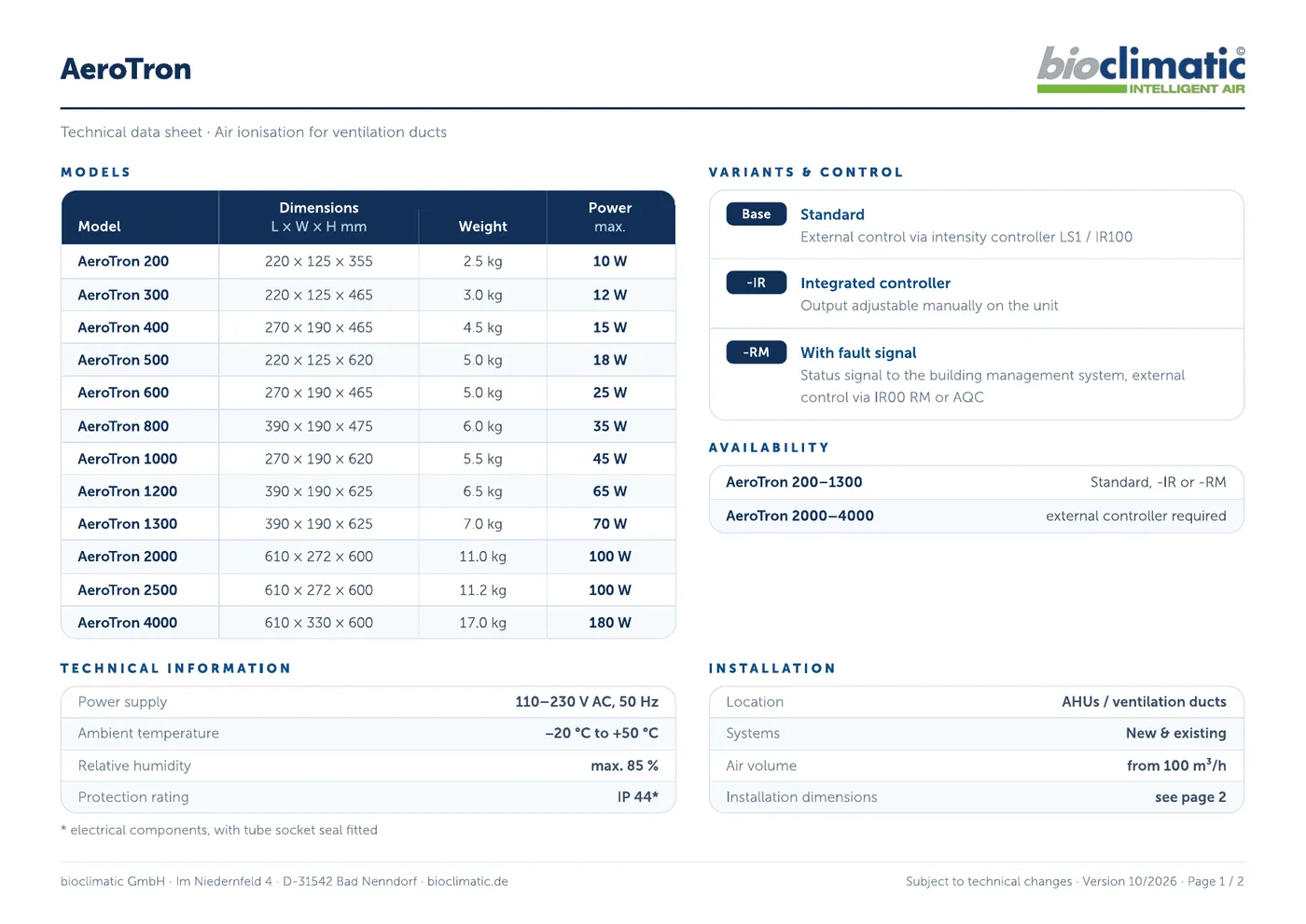Click the Integrated controller heading
This screenshot has height=924, width=1306.
pyautogui.click(x=876, y=283)
